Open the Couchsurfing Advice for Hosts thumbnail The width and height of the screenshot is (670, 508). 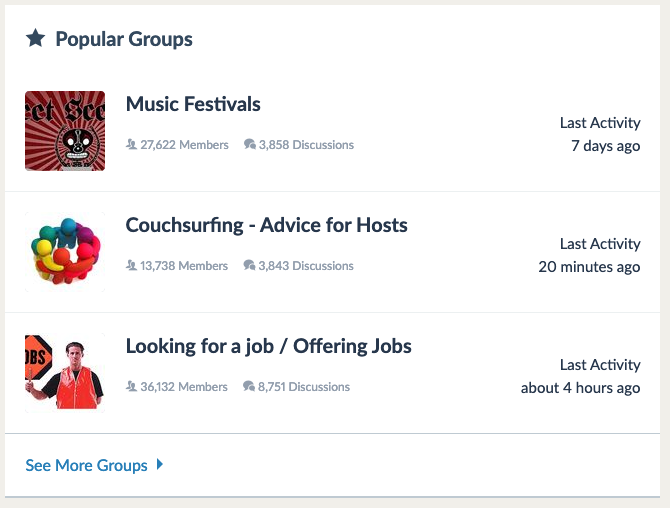65,252
